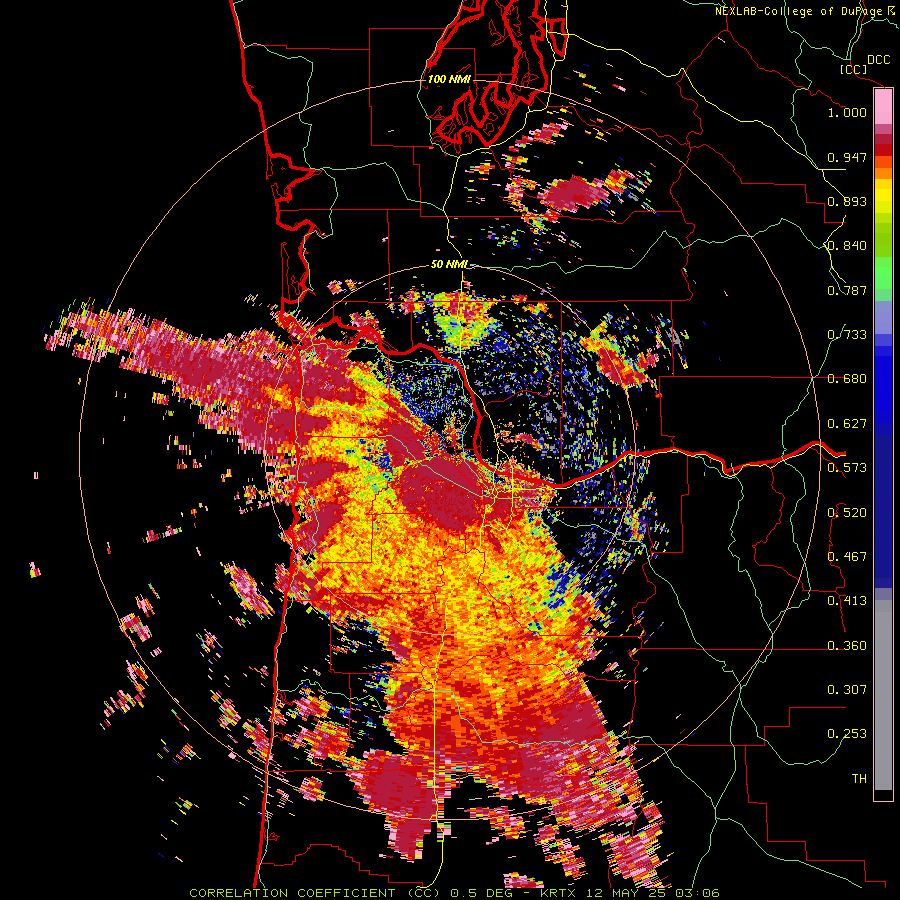This screenshot has height=900, width=900.
Task: Click the 0.520 value on the color scale
Action: tap(847, 513)
